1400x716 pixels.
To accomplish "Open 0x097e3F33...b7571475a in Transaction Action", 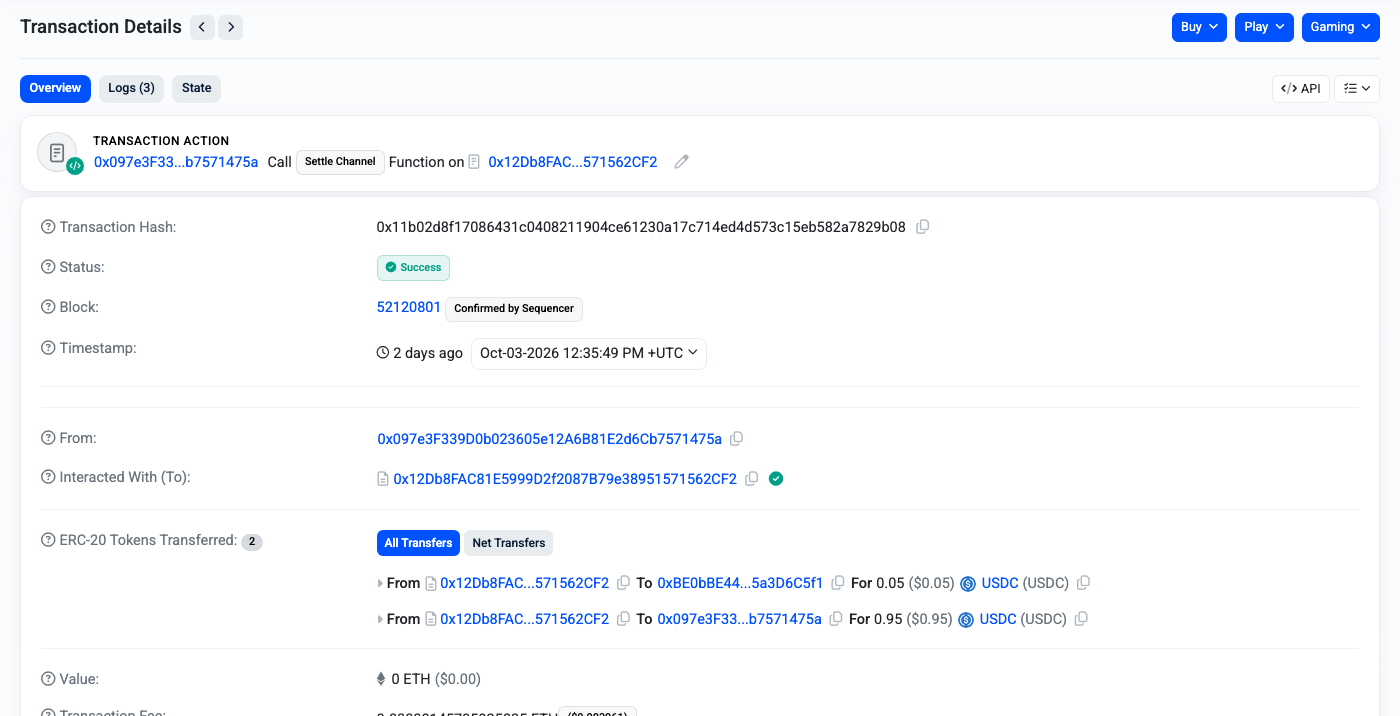I will [176, 162].
